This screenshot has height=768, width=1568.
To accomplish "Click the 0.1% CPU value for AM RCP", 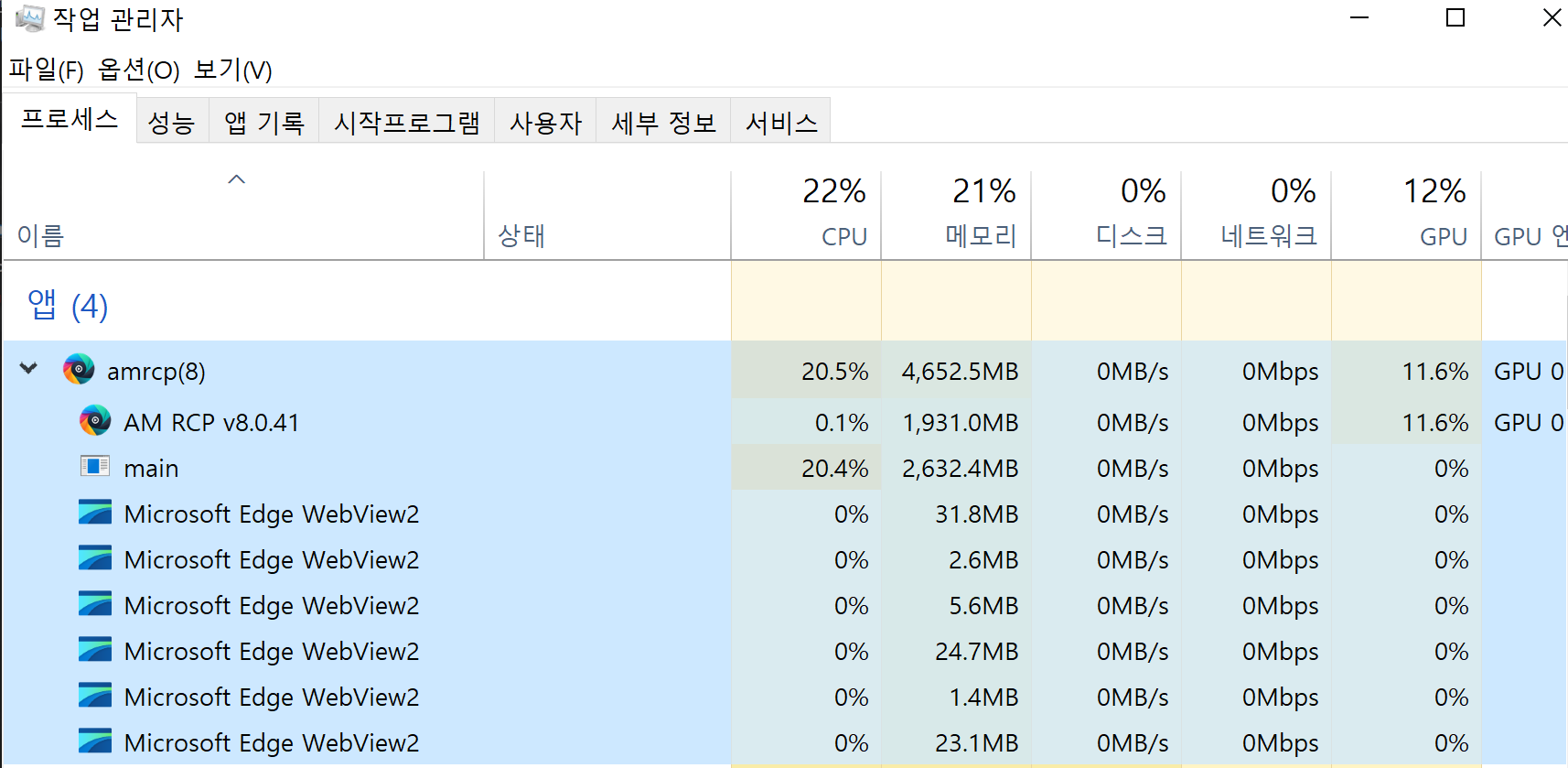I will point(842,422).
